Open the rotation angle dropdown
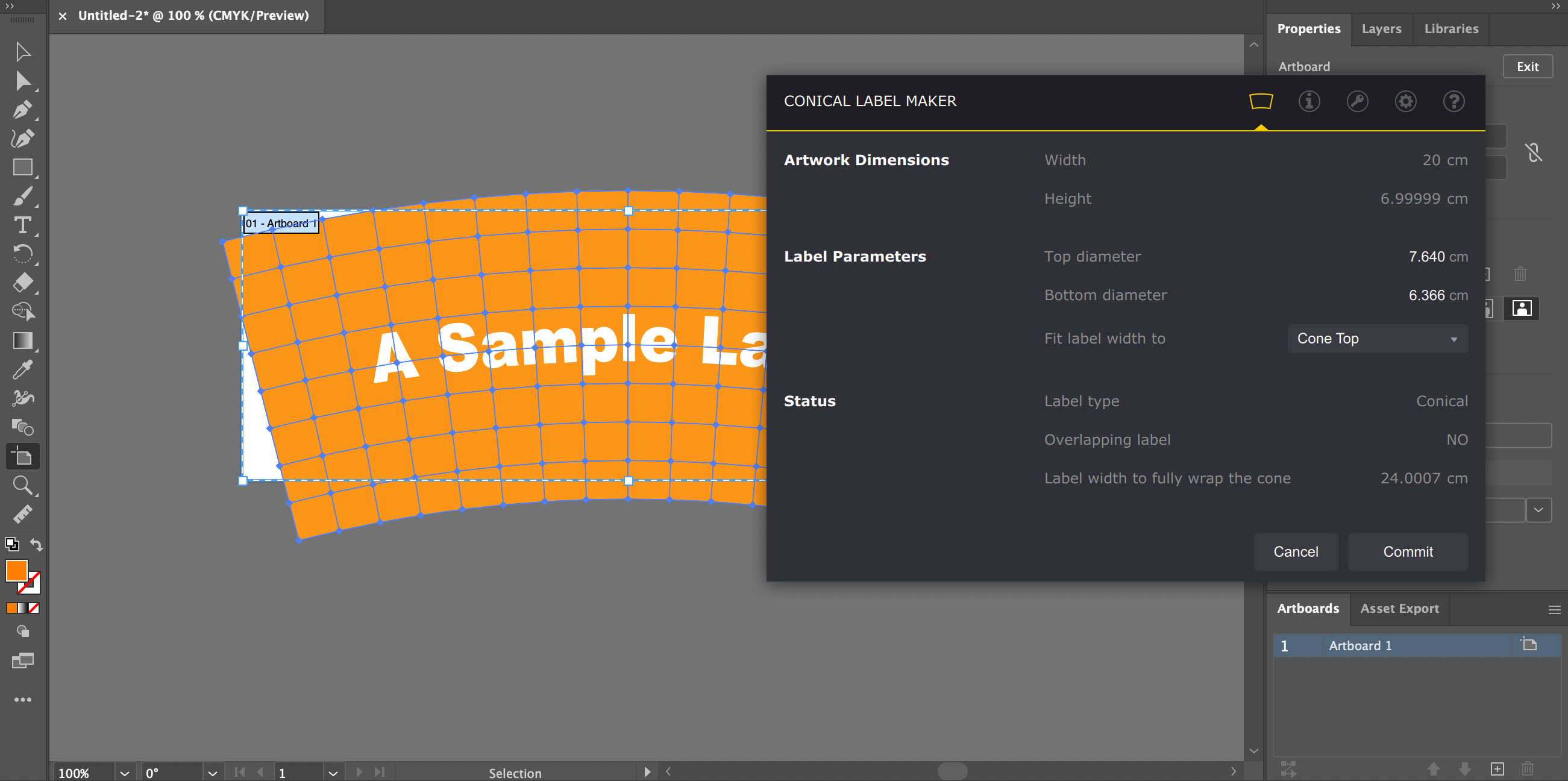Viewport: 1568px width, 781px height. click(x=213, y=772)
